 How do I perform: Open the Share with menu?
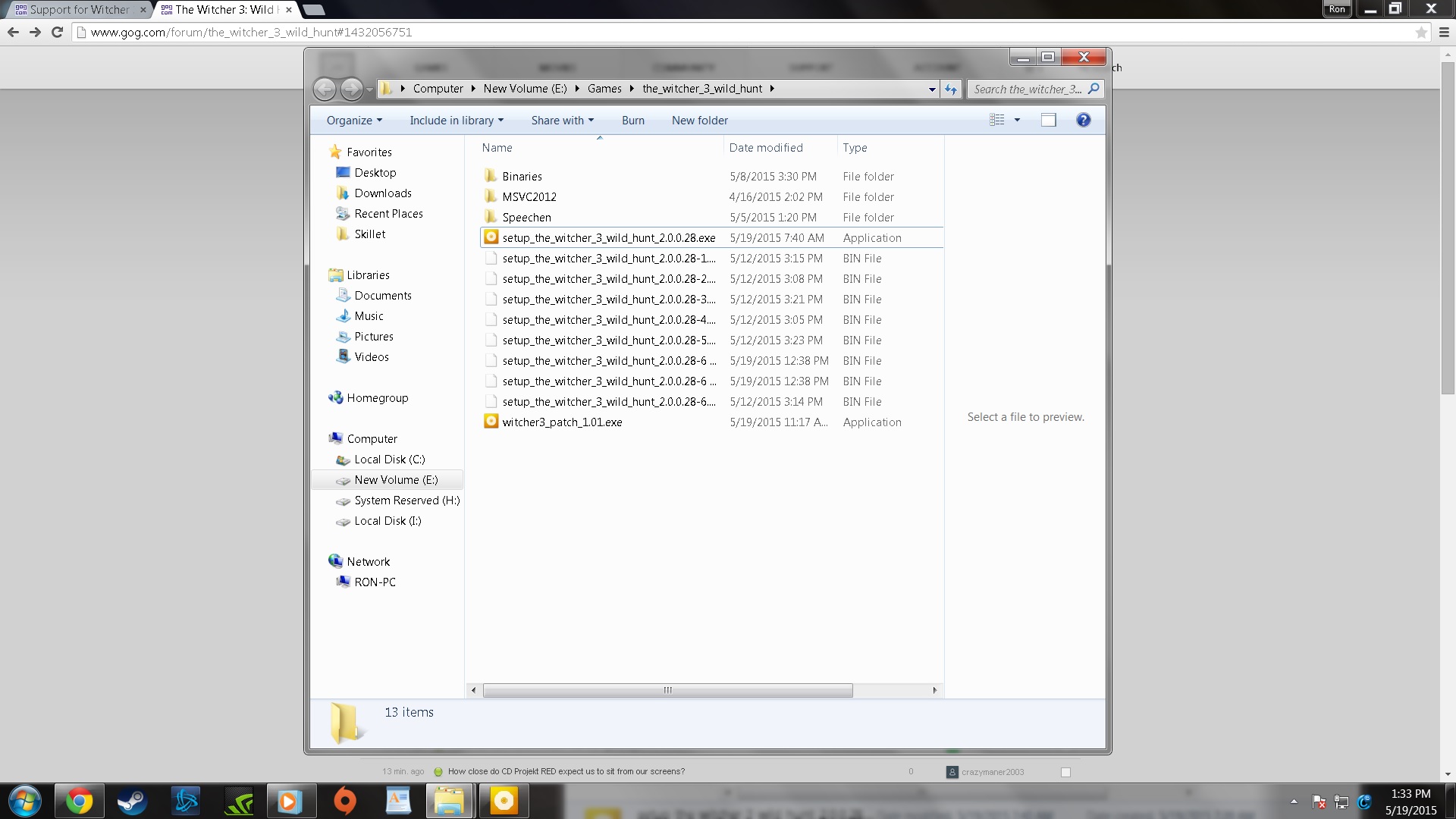pyautogui.click(x=562, y=121)
